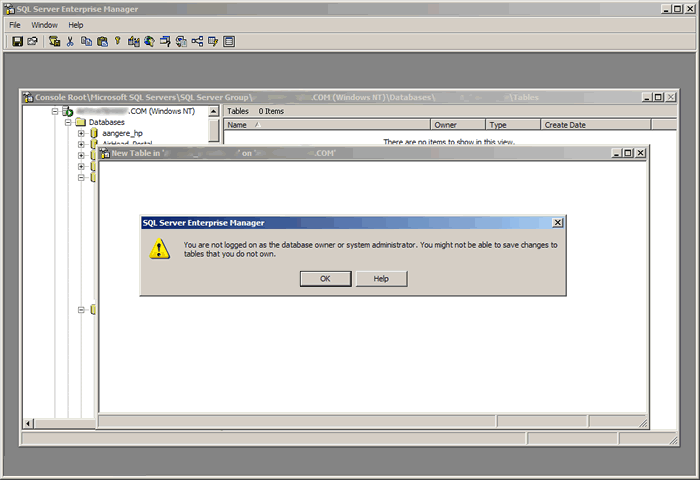Maximize the New Table window
Viewport: 700px width, 480px height.
pos(628,153)
